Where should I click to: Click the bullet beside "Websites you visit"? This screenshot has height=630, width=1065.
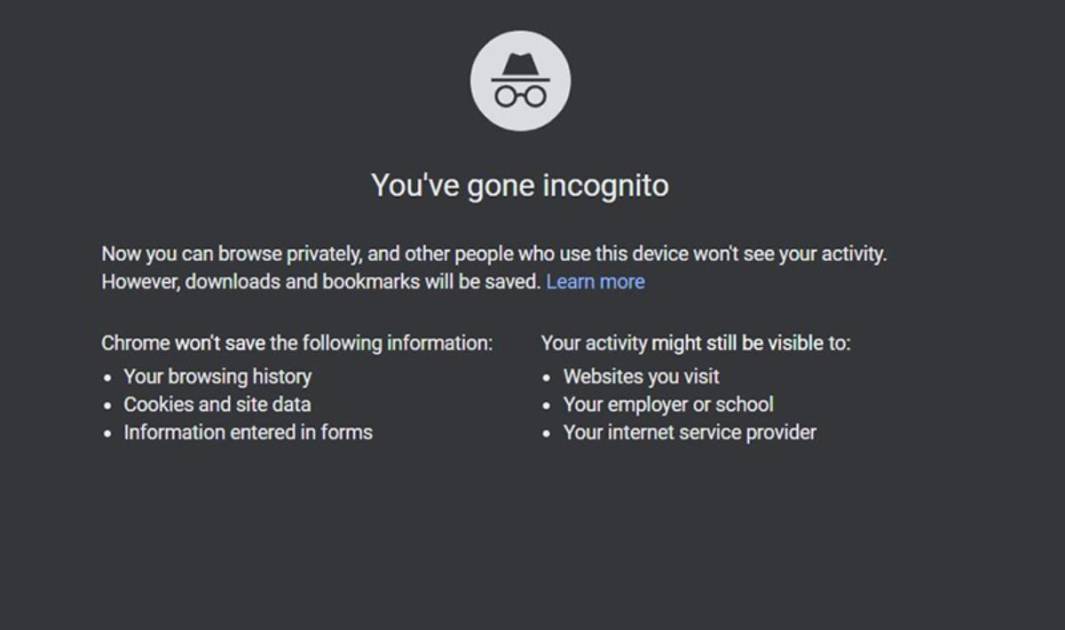click(x=547, y=378)
